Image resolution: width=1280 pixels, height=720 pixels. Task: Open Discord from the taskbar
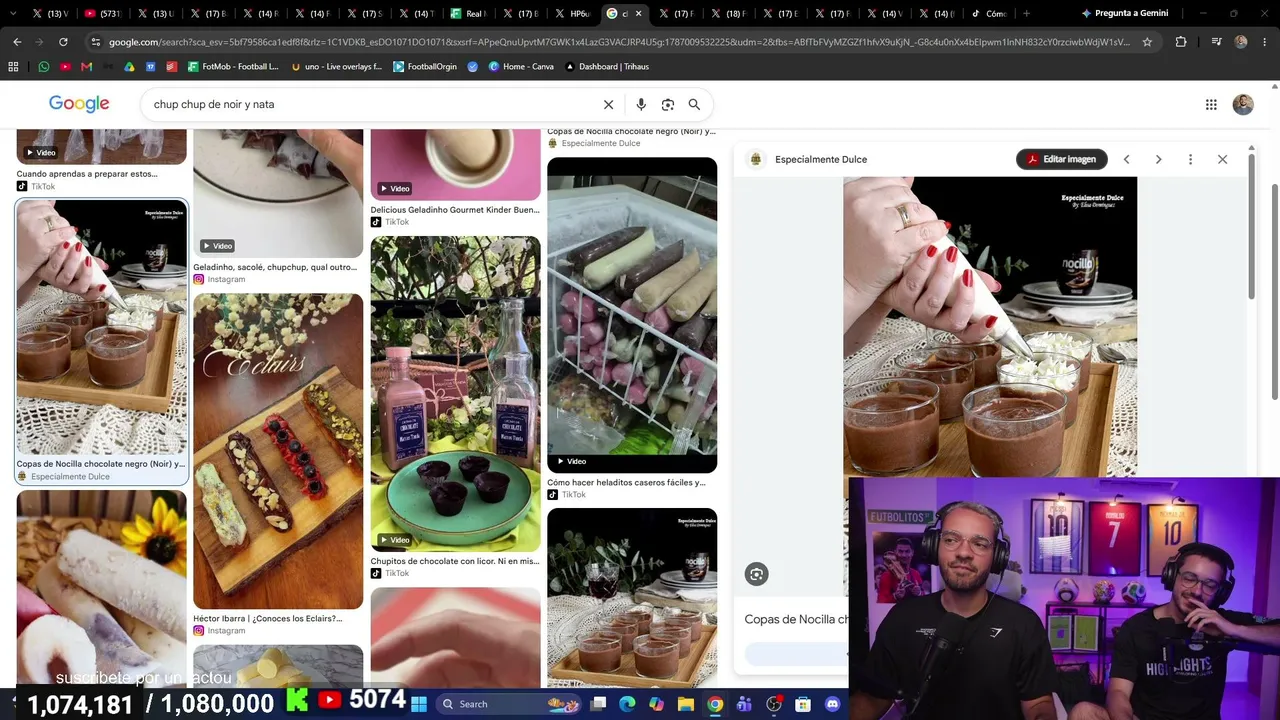click(x=832, y=704)
